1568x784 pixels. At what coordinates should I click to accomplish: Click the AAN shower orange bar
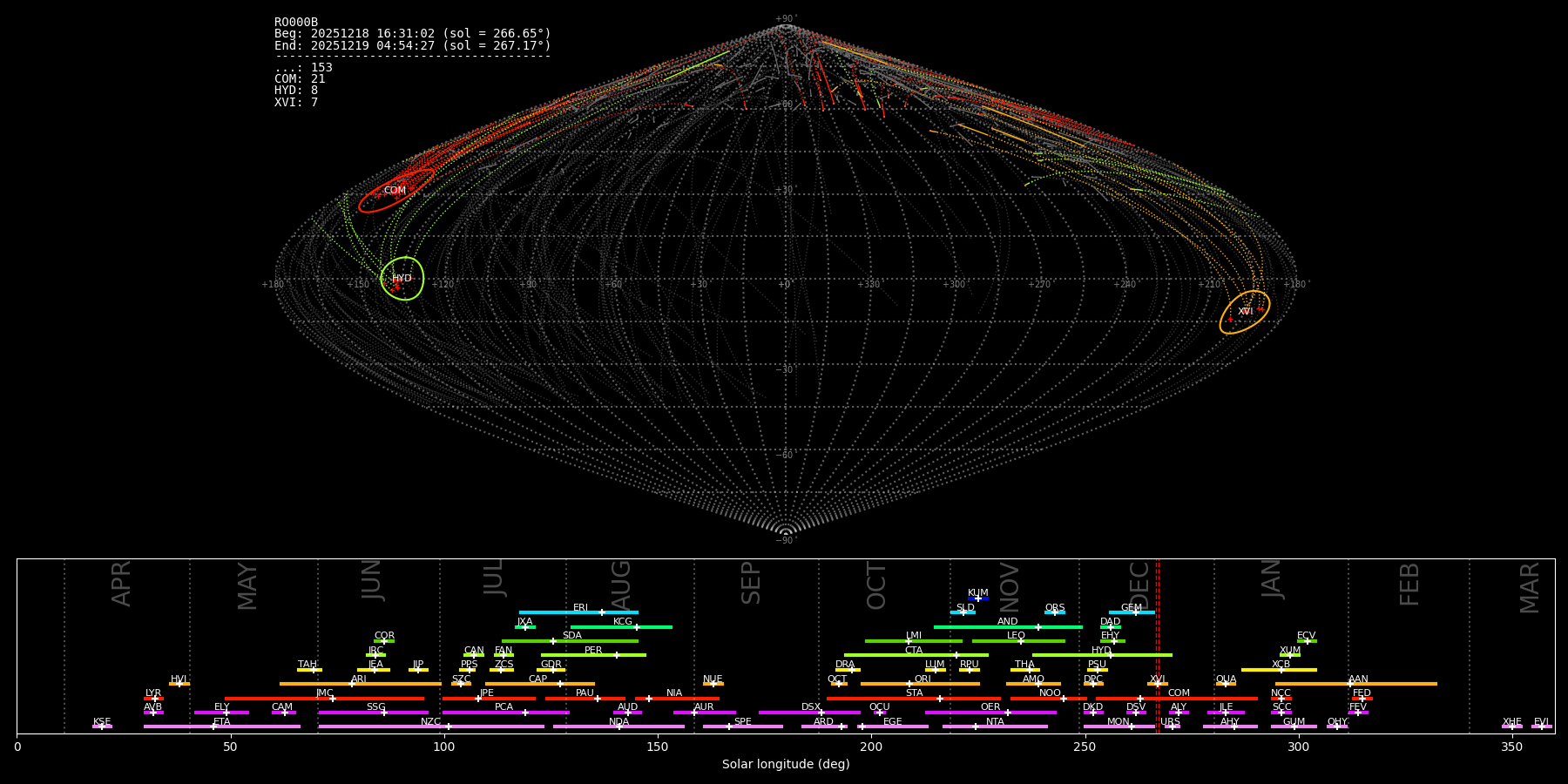pyautogui.click(x=1355, y=684)
